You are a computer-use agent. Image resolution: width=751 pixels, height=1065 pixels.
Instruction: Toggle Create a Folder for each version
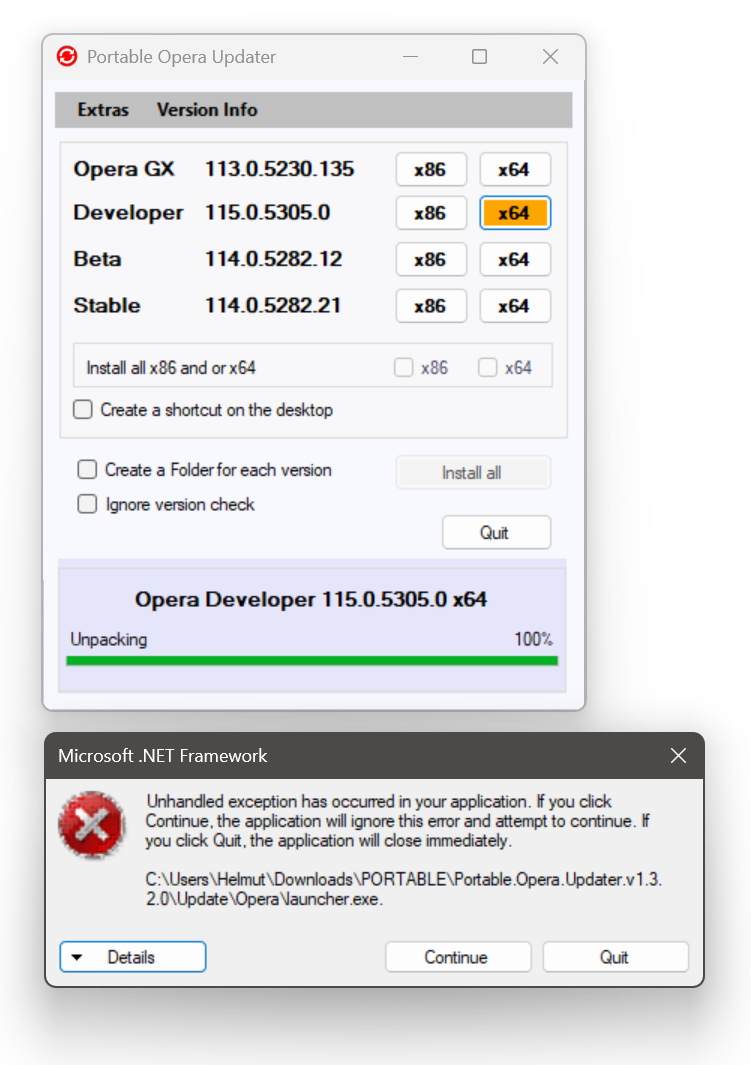click(87, 469)
